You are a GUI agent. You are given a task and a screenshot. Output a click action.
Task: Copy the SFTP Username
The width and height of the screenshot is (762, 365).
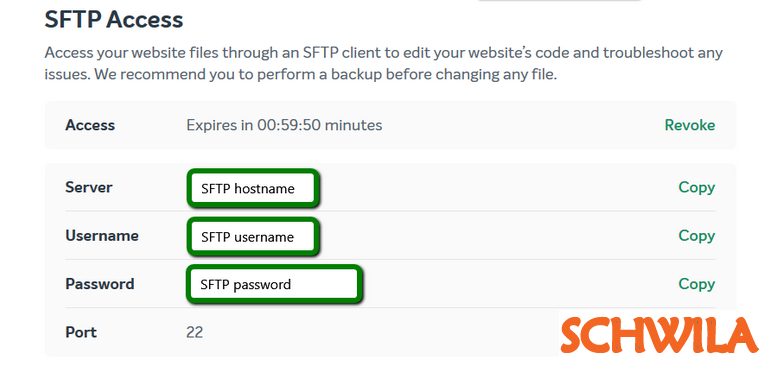click(x=696, y=236)
